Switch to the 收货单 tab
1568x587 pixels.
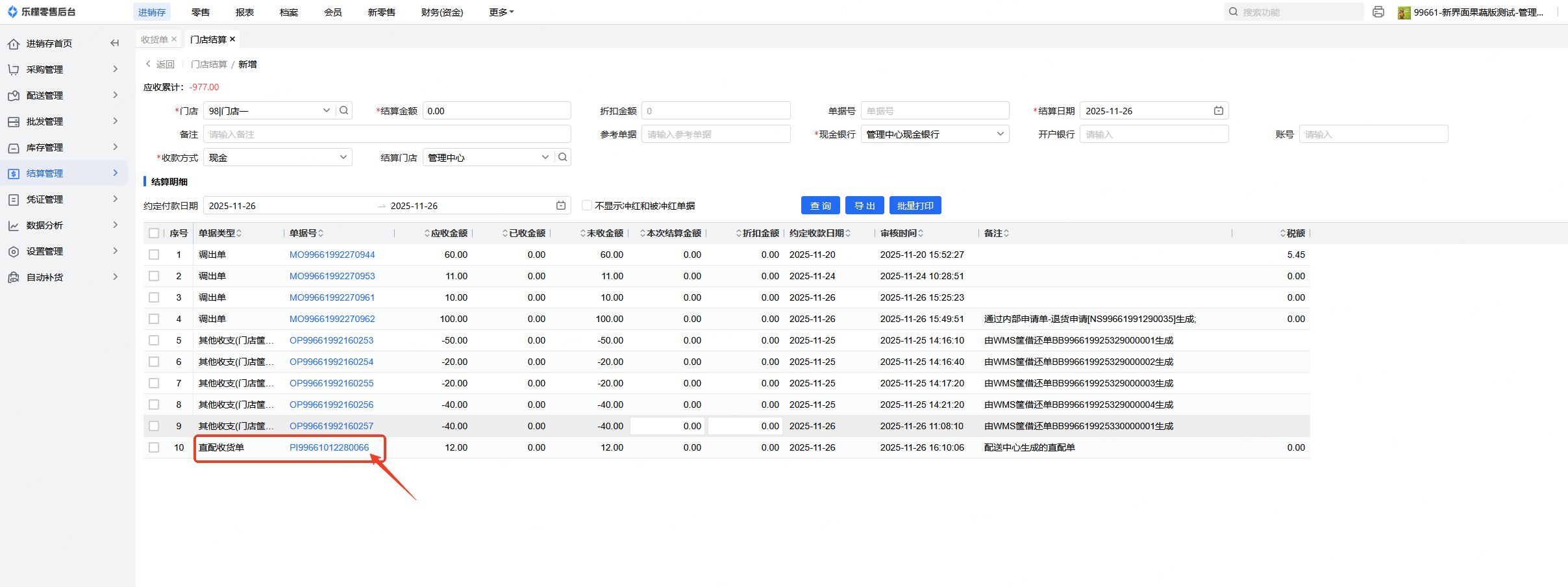click(155, 40)
